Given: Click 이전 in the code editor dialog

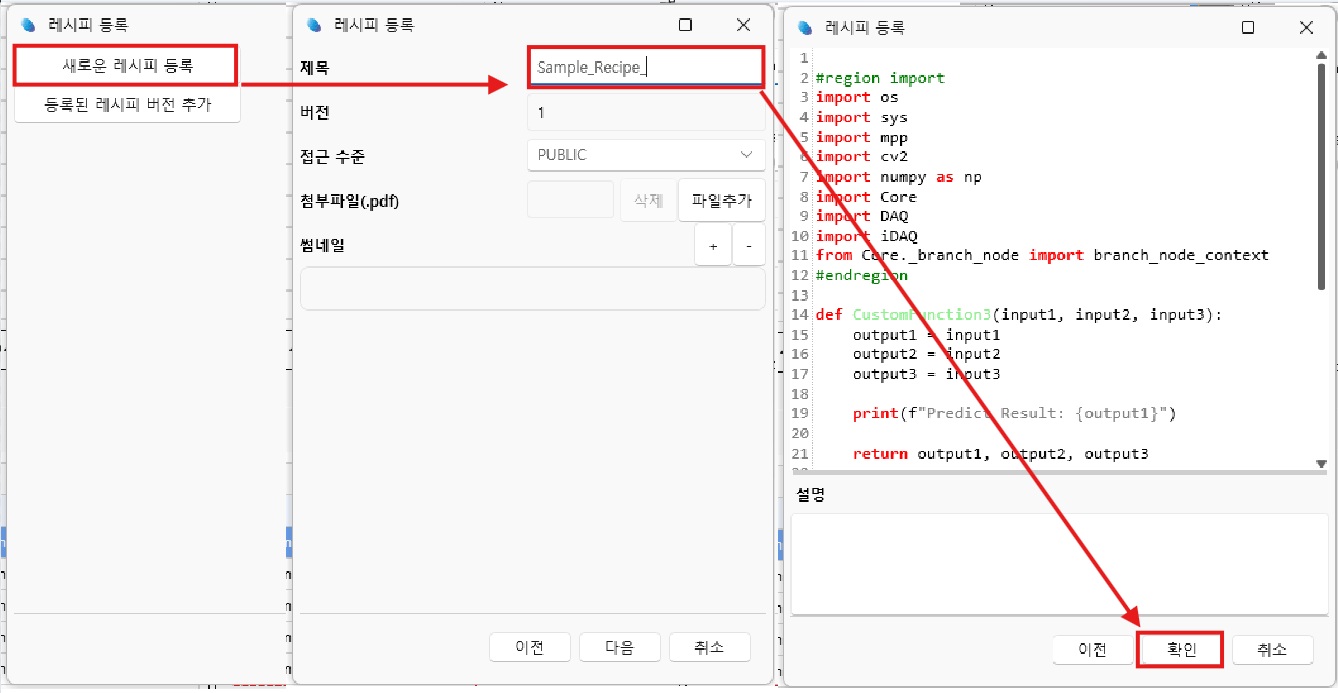Looking at the screenshot, I should 1092,650.
